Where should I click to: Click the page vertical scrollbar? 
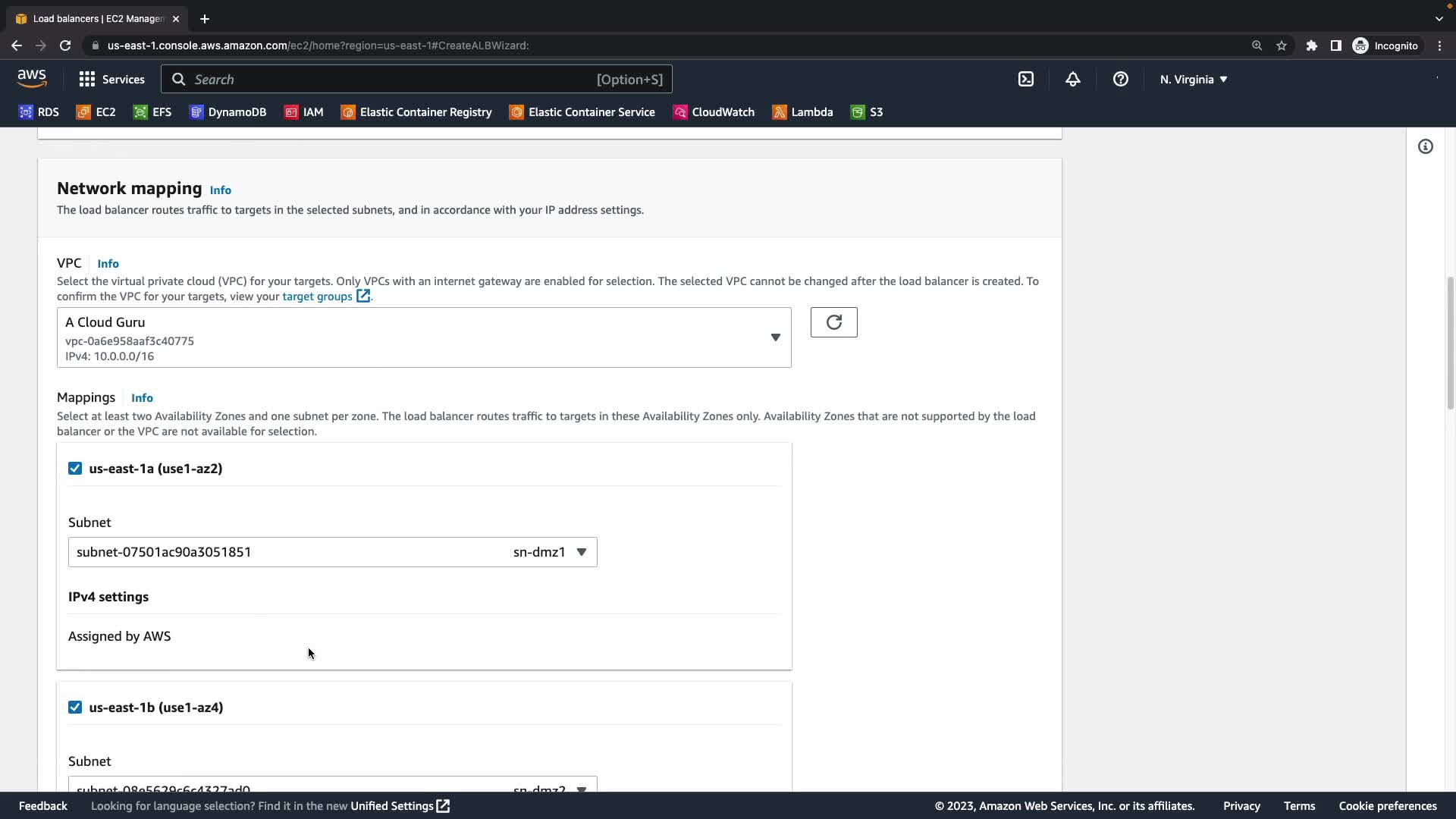tap(1450, 341)
